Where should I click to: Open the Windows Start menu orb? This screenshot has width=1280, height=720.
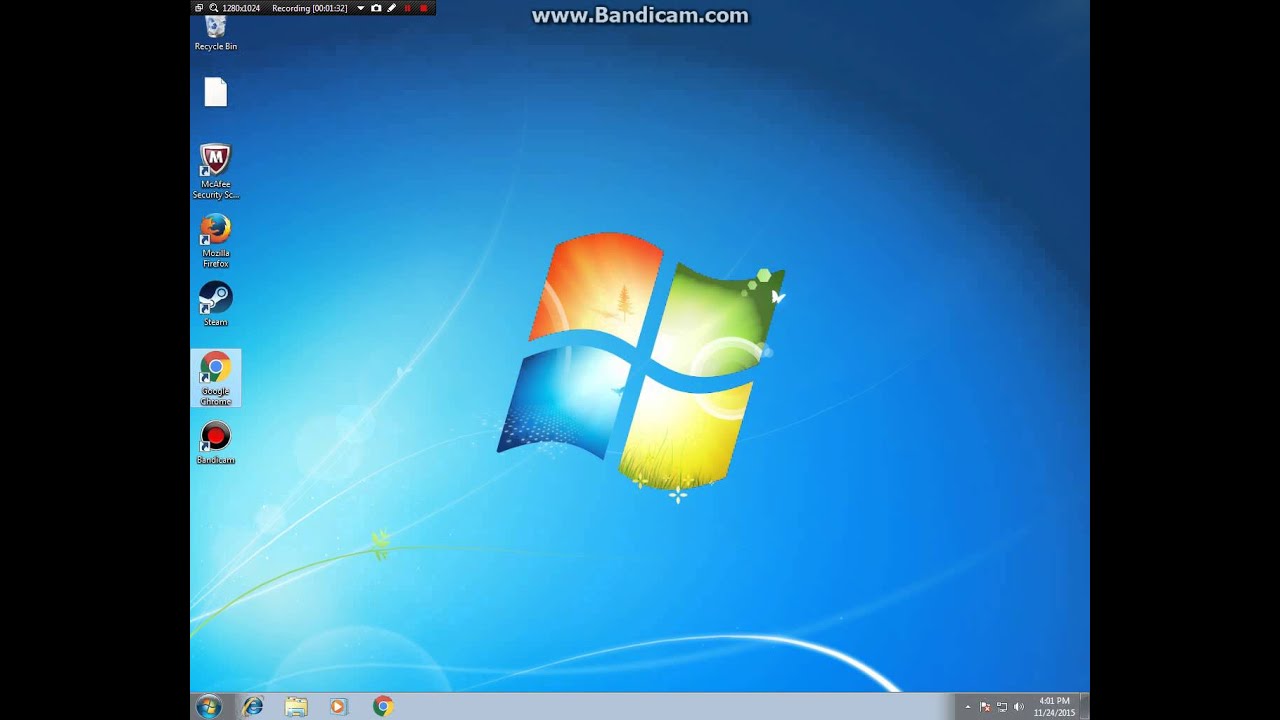[x=209, y=706]
